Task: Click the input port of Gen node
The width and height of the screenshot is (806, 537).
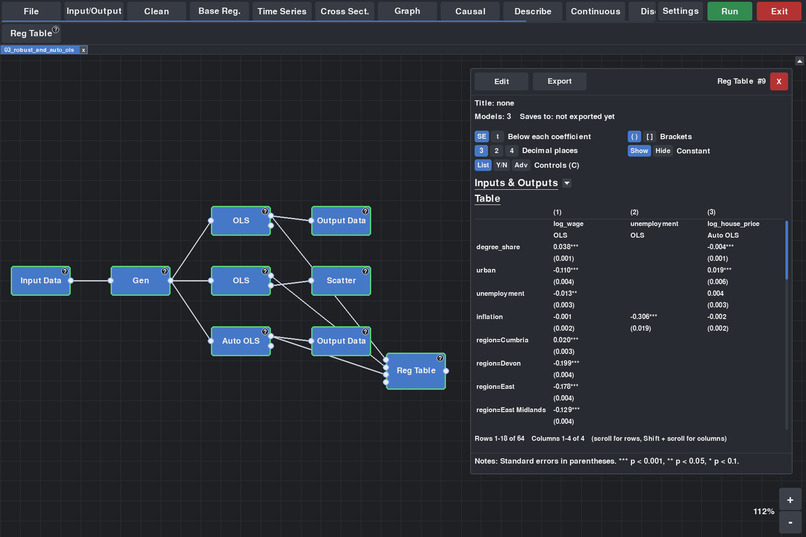Action: 111,281
